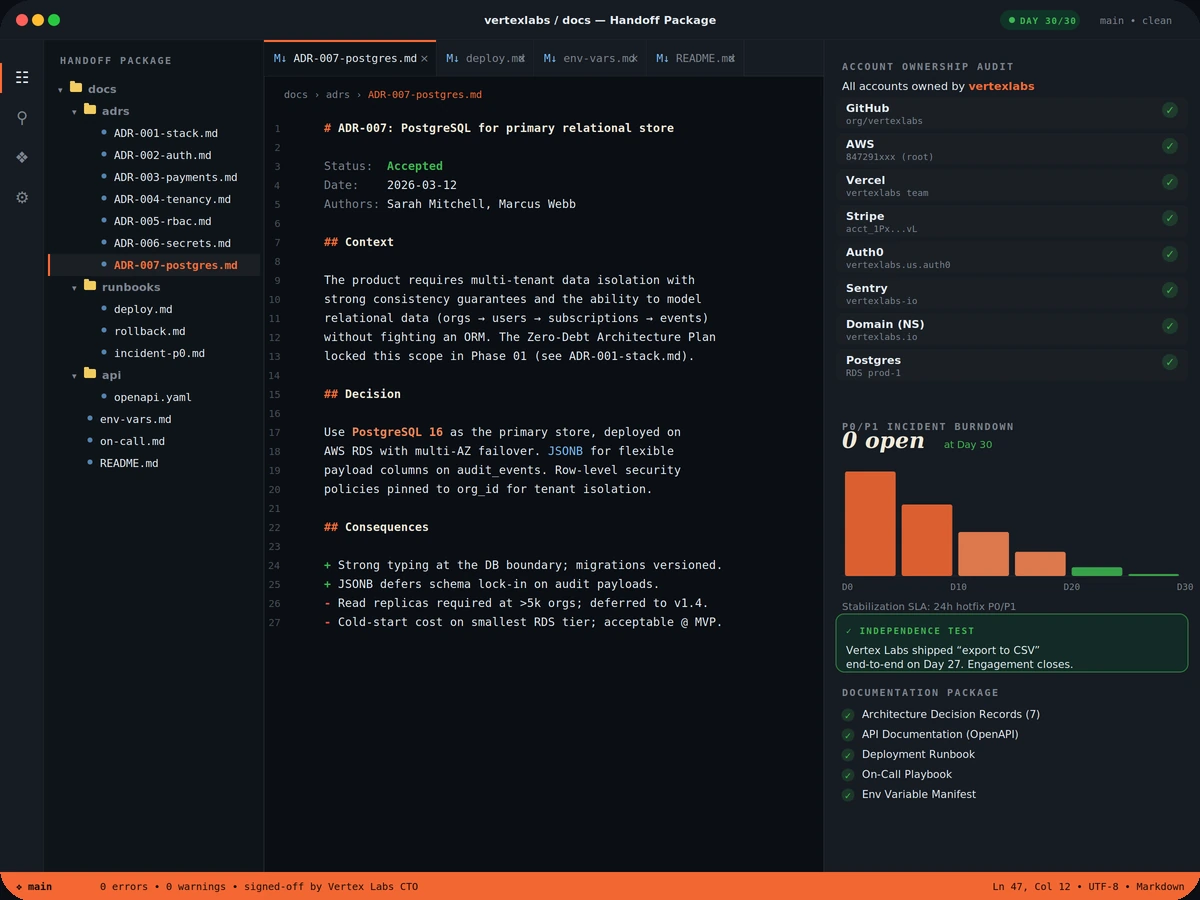
Task: Click the tallest D0 burndown bar
Action: 870,524
